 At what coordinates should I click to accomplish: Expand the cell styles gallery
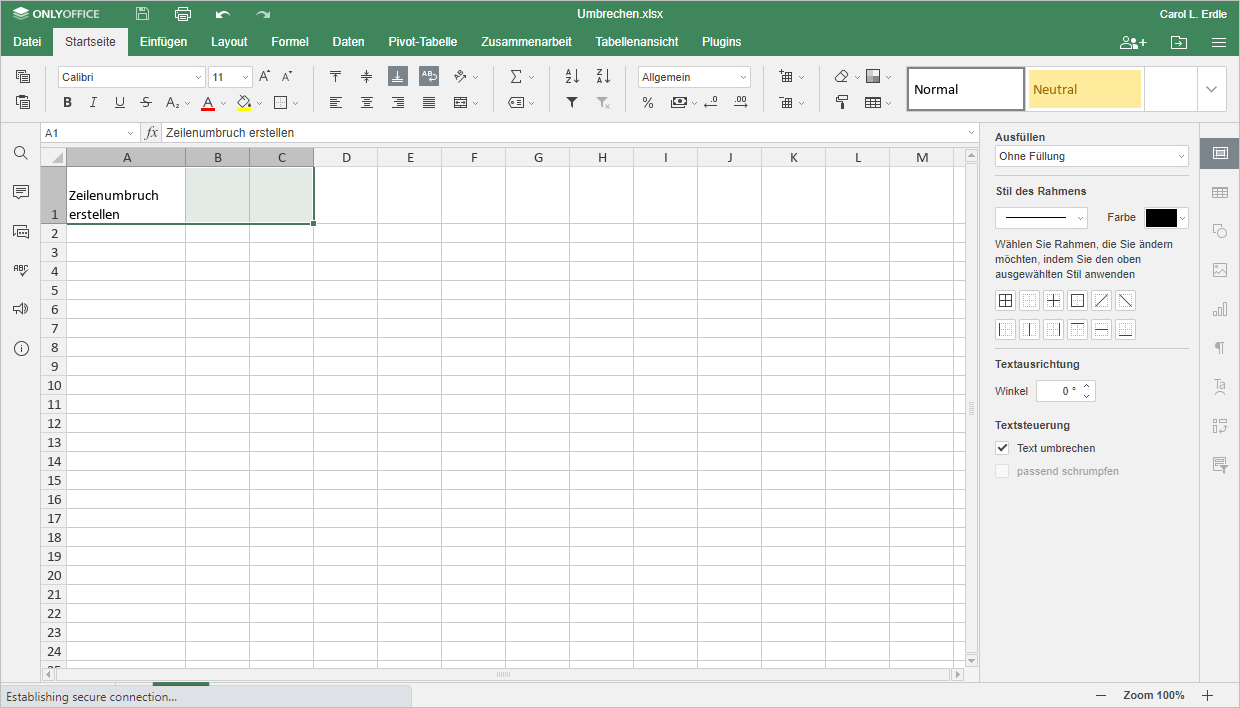(1212, 89)
